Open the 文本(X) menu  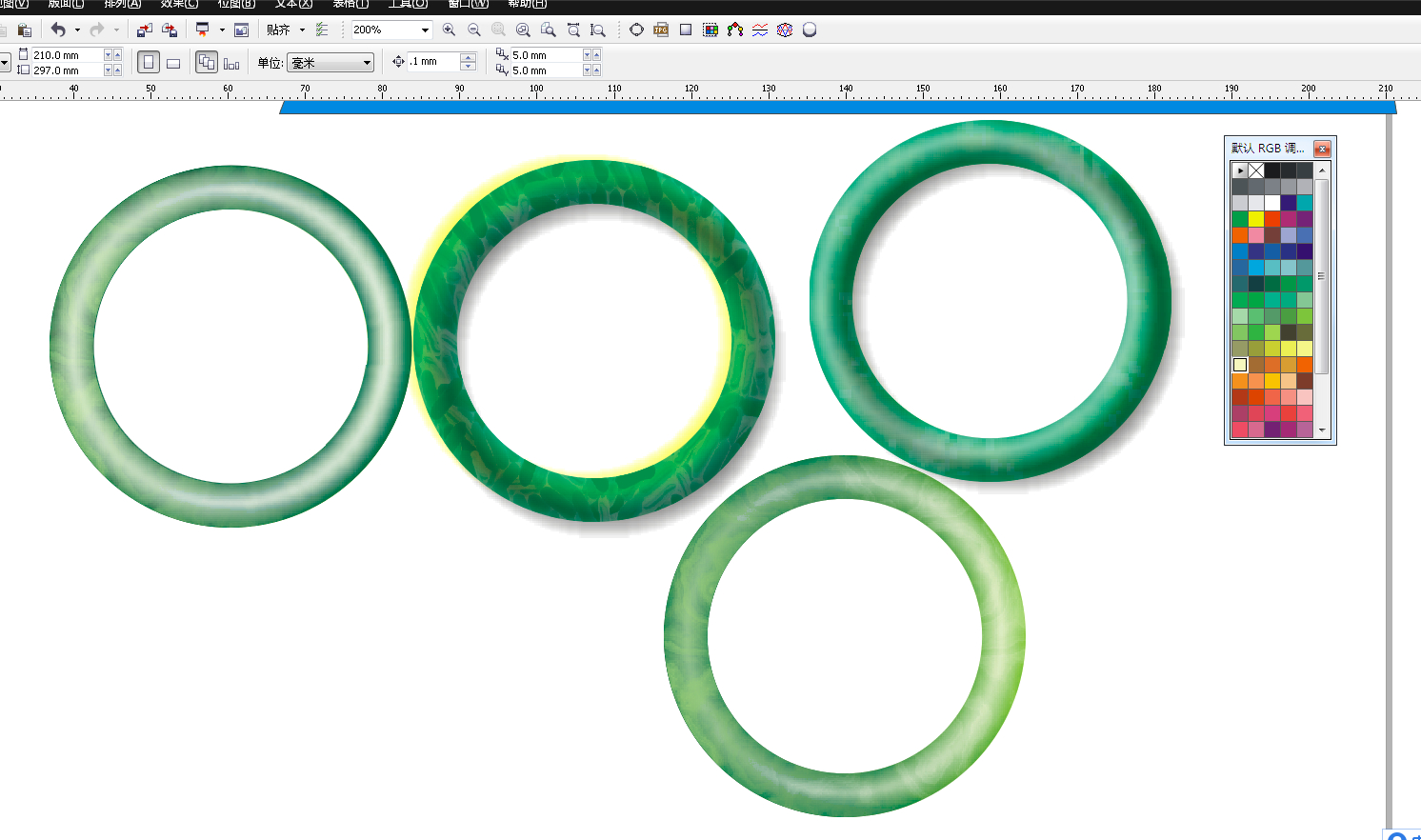tap(293, 5)
